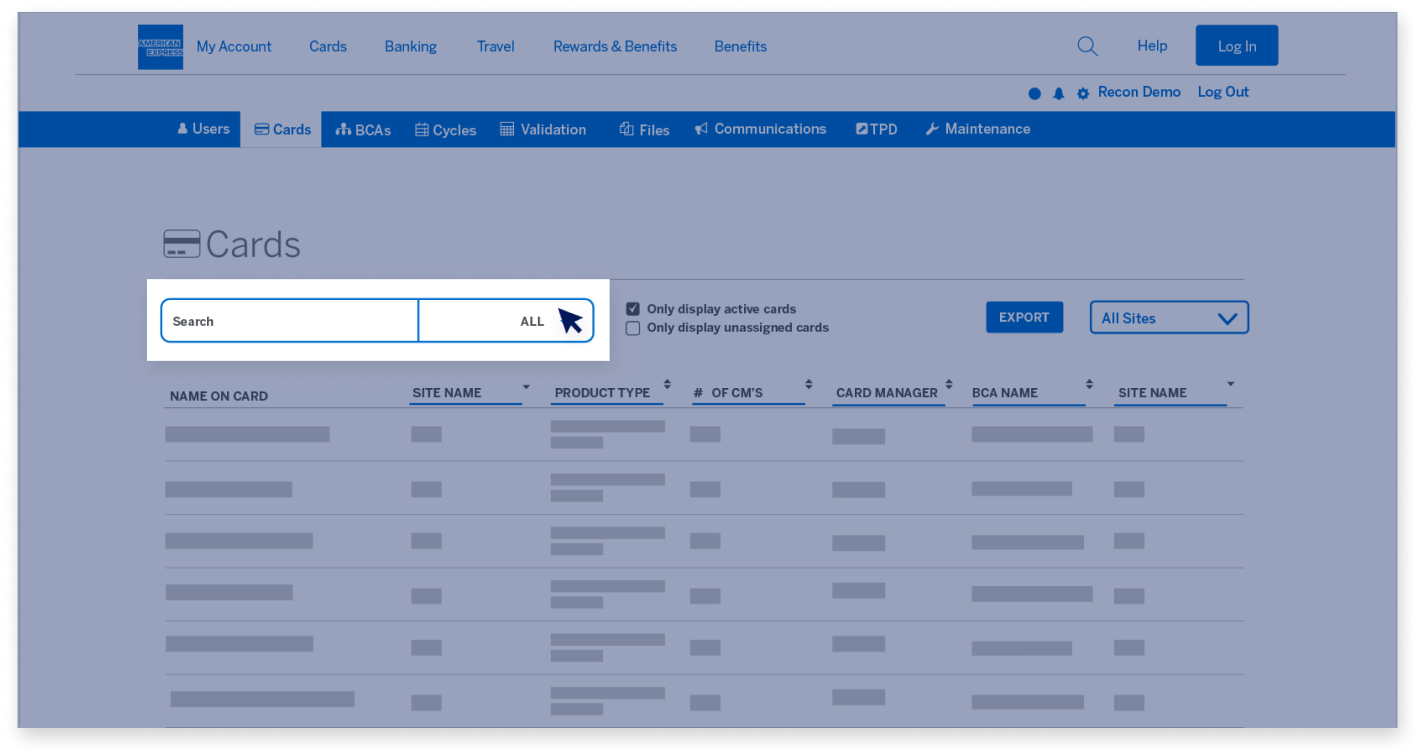Select the Maintenance wrench icon
The image size is (1421, 751).
coord(931,128)
